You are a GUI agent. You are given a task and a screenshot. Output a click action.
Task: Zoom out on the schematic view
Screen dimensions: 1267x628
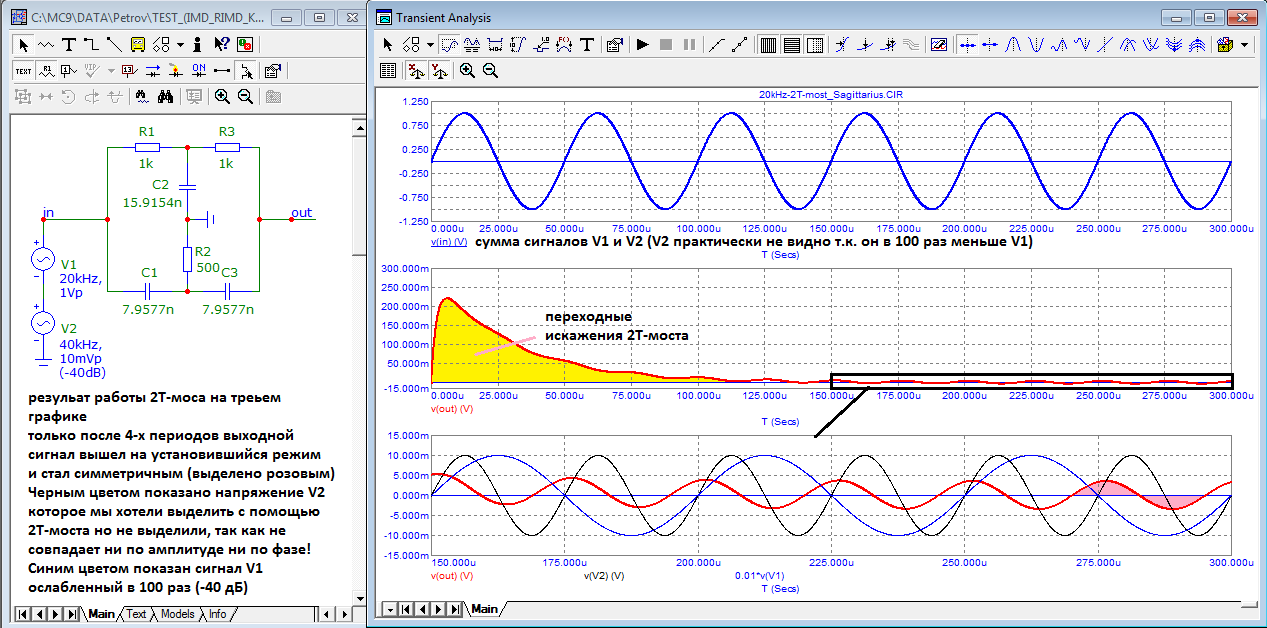[x=244, y=96]
